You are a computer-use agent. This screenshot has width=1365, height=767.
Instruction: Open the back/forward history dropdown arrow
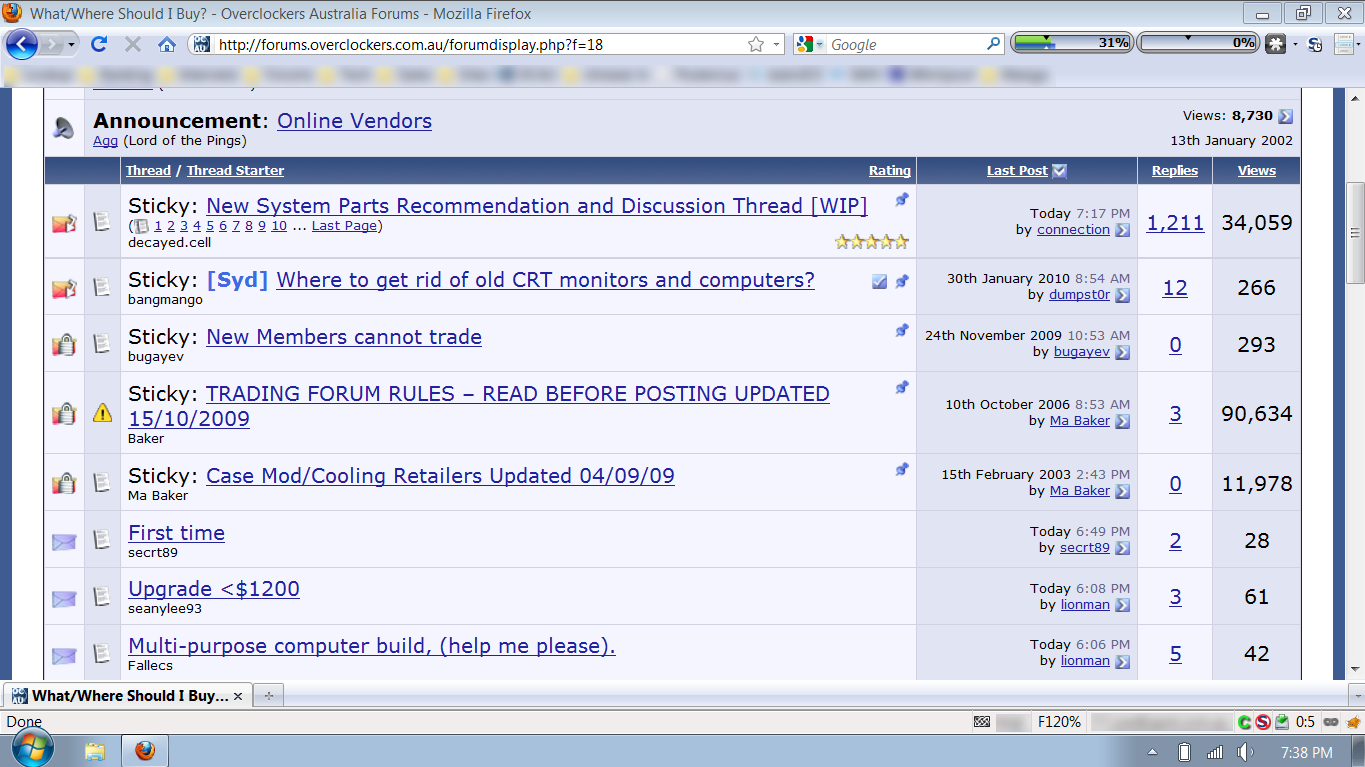72,44
